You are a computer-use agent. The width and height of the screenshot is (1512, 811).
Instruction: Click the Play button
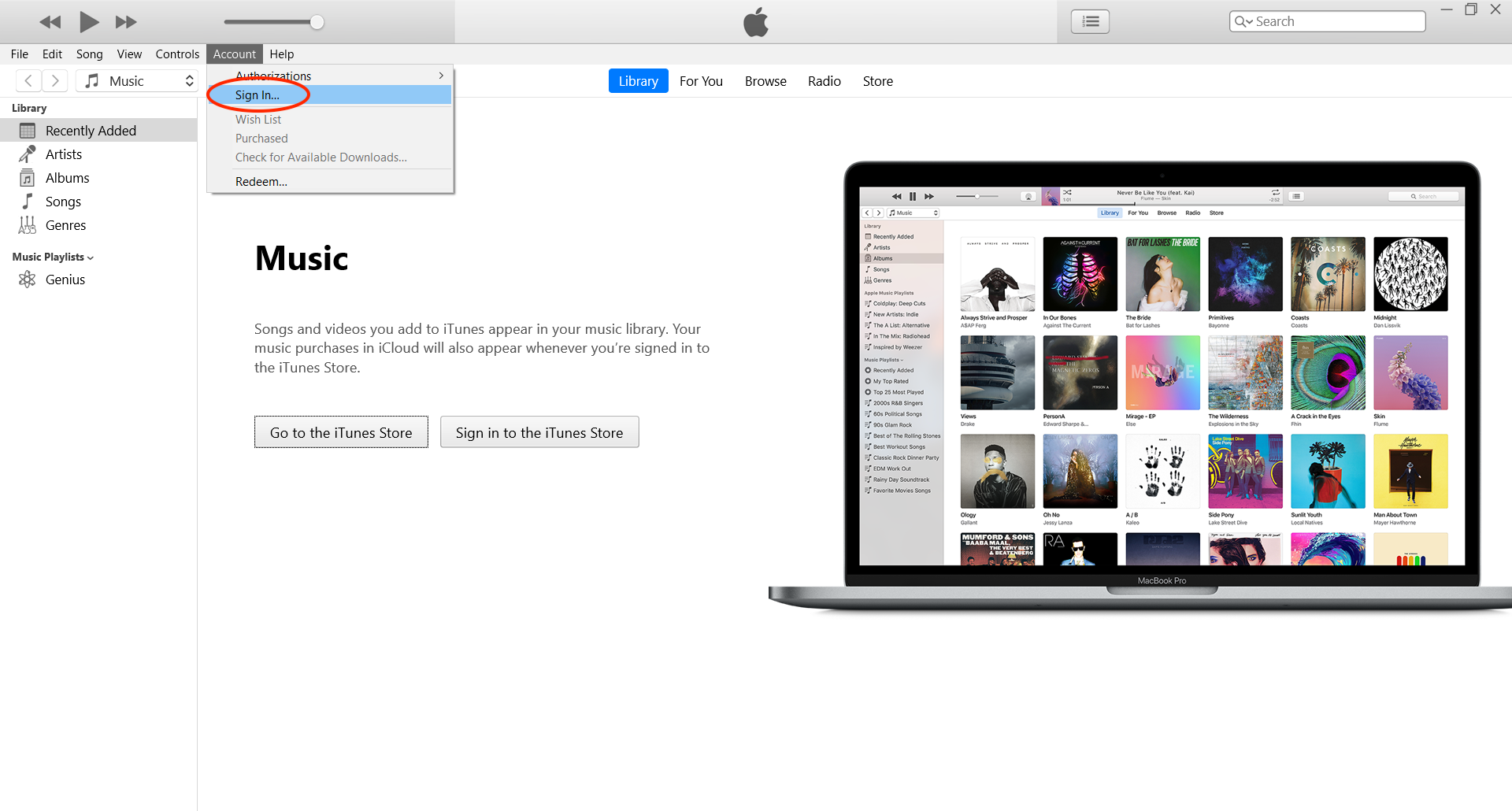coord(89,22)
